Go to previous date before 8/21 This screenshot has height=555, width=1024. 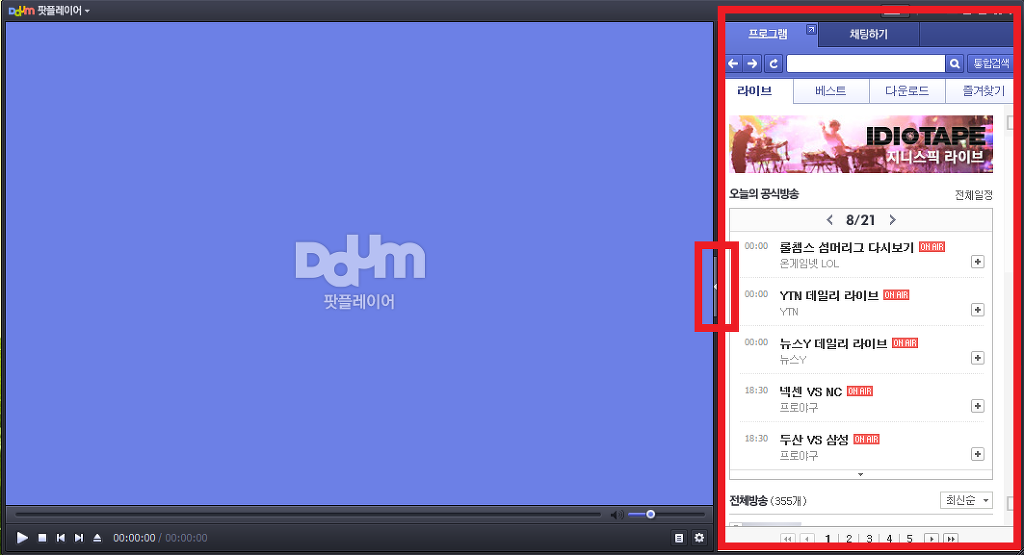click(x=830, y=220)
